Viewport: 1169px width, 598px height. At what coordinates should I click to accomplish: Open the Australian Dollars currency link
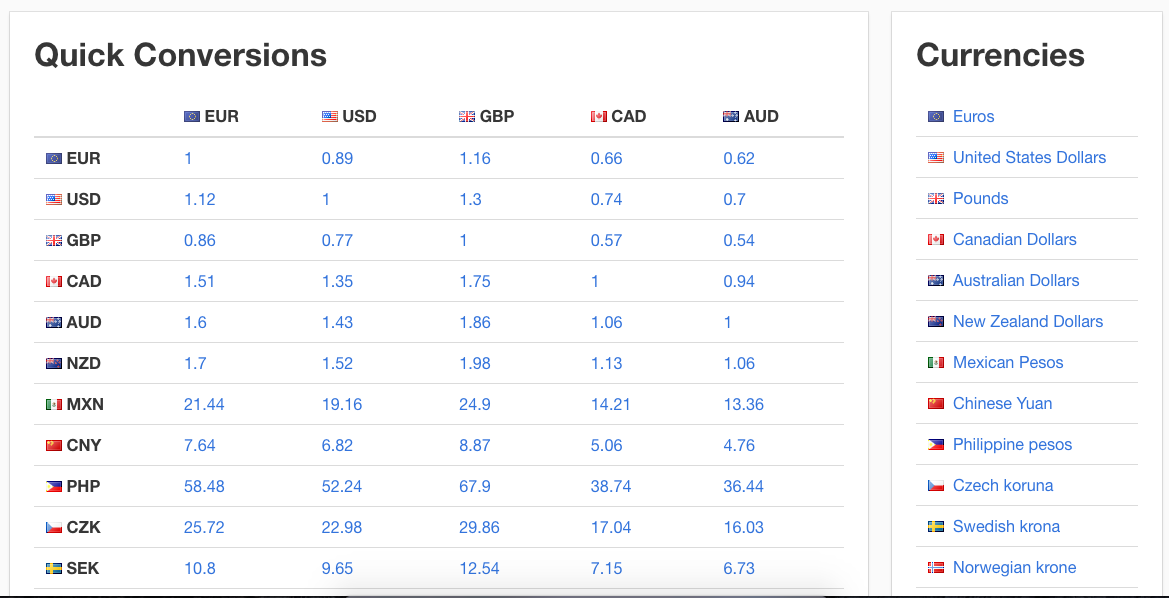pyautogui.click(x=1015, y=280)
